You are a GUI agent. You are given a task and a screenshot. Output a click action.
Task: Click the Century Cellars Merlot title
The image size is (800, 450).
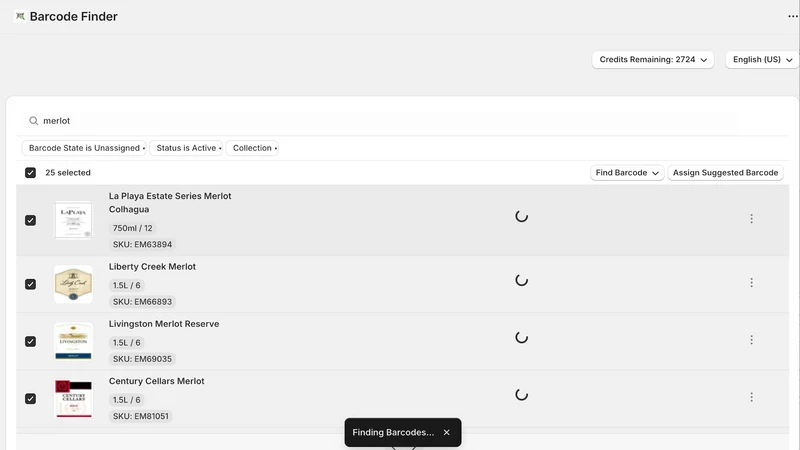pyautogui.click(x=156, y=381)
